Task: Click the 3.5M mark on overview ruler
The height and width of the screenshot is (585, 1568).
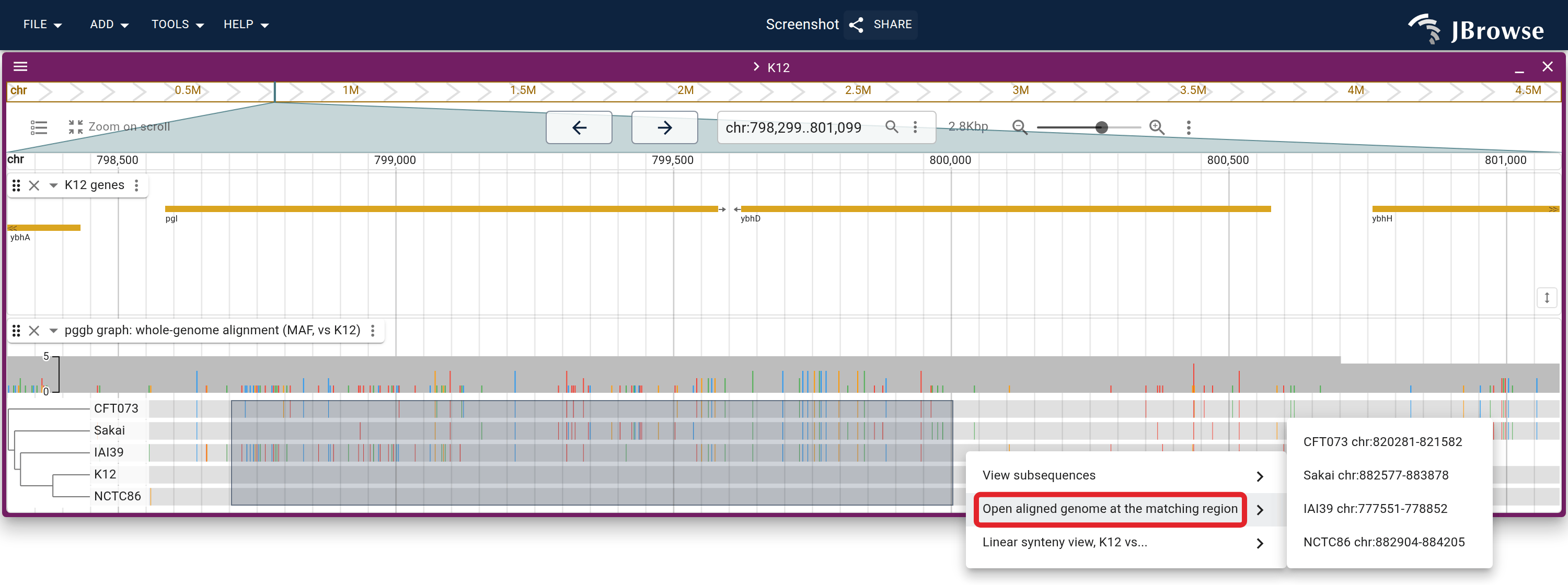Action: [1192, 90]
